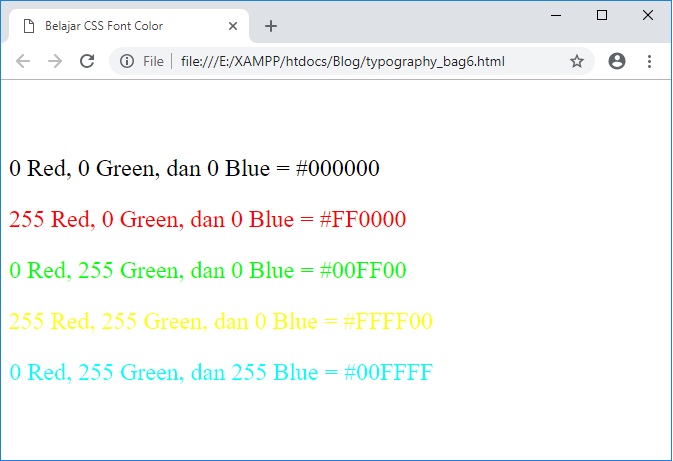The height and width of the screenshot is (461, 673).
Task: Close the Belajar CSS Font Color tab
Action: (232, 26)
